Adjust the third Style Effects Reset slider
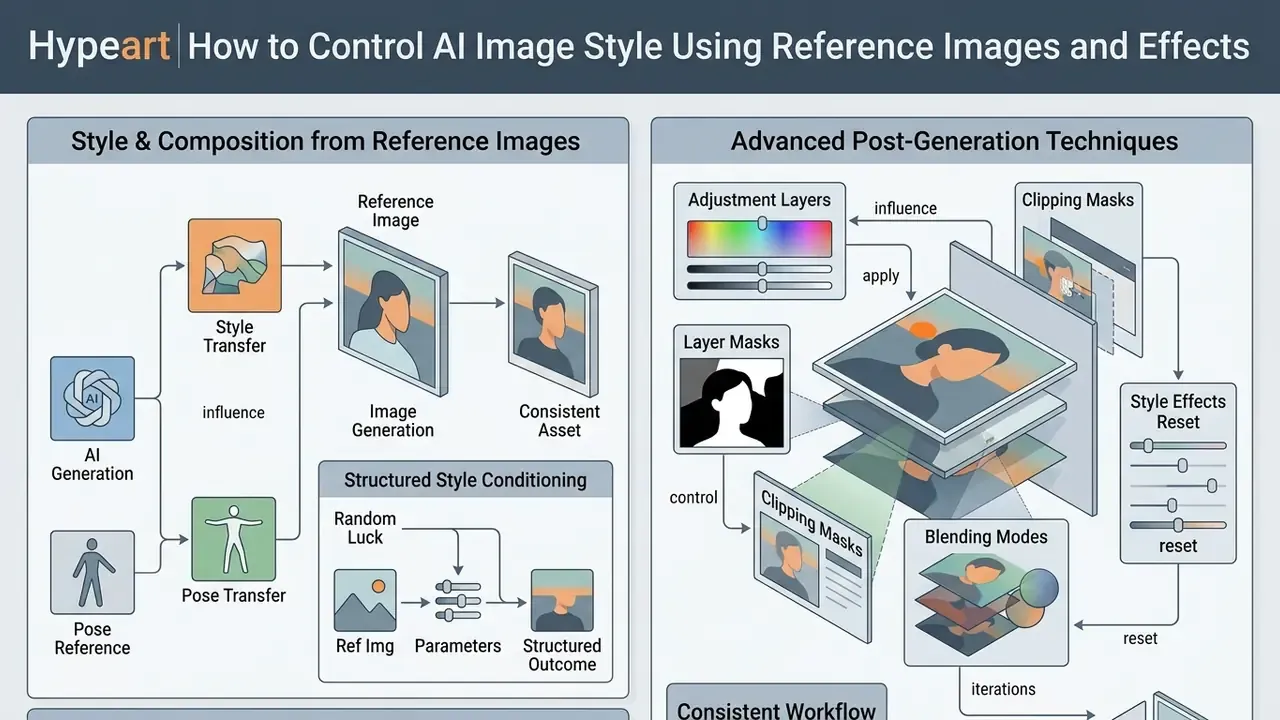Viewport: 1280px width, 720px height. pos(1177,485)
